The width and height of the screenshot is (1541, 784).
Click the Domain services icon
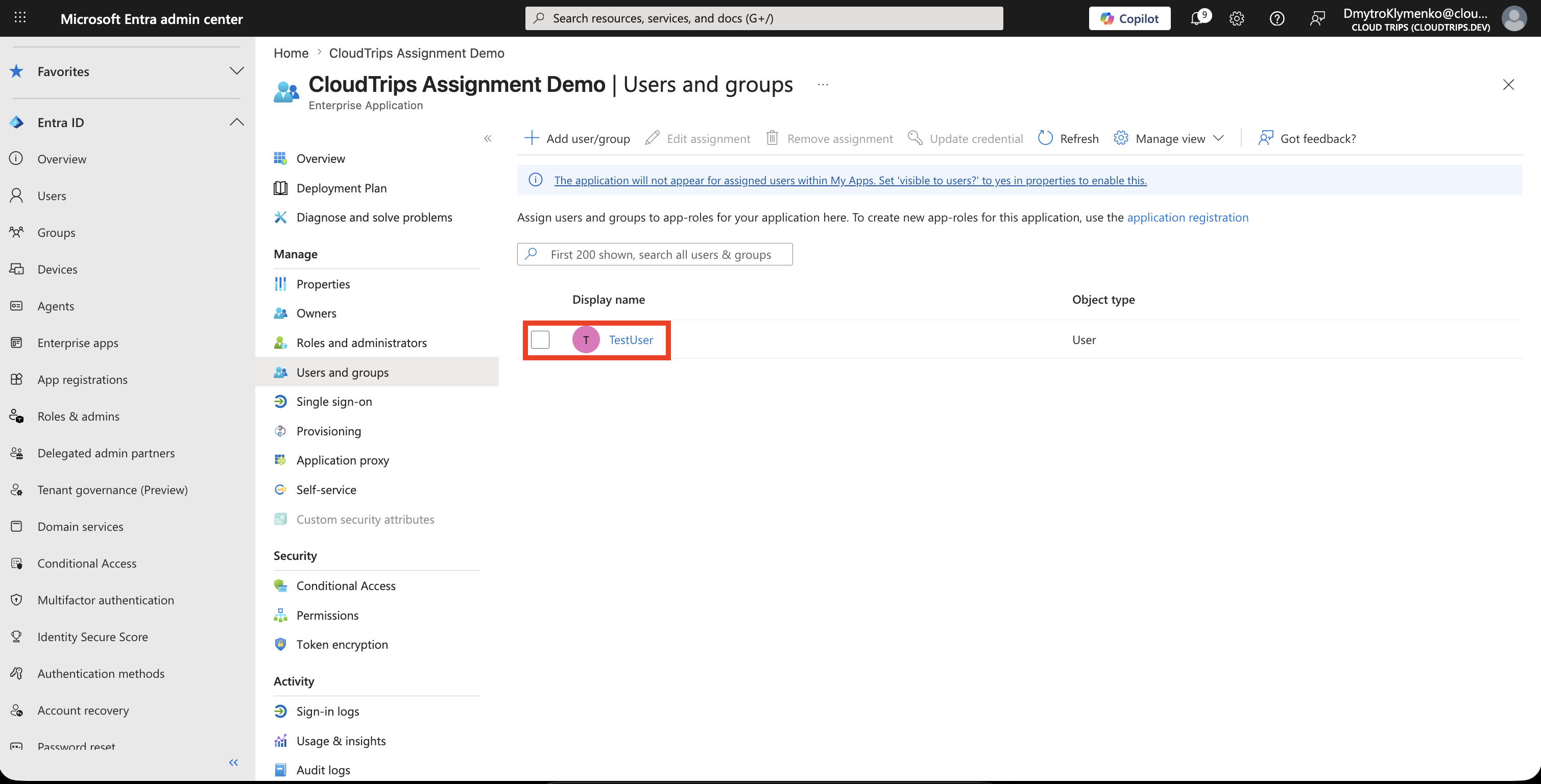[17, 526]
